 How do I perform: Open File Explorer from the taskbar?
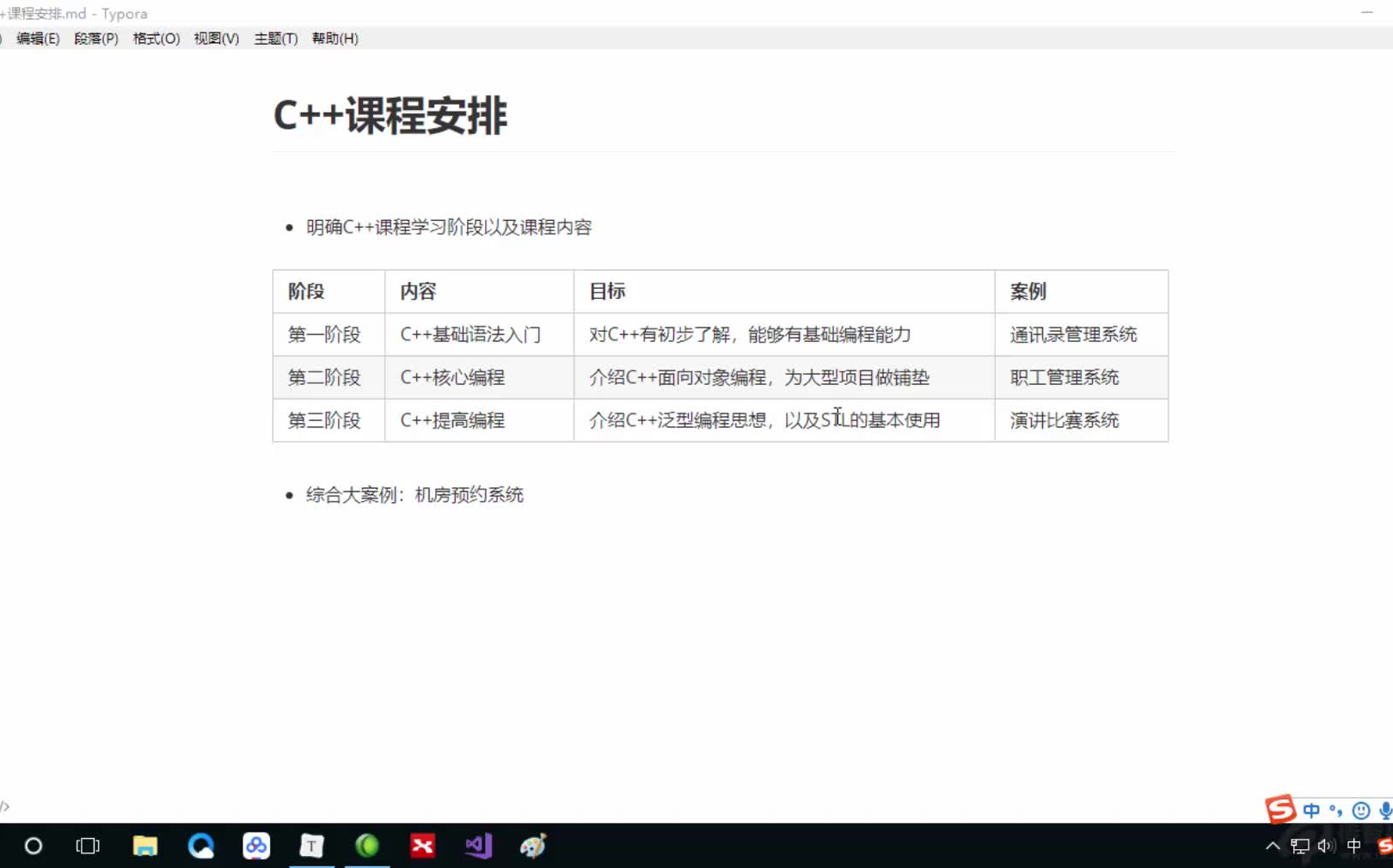(x=144, y=847)
